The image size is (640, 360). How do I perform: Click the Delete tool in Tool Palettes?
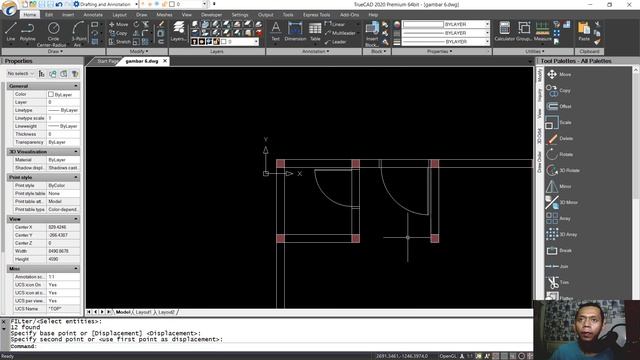559,138
